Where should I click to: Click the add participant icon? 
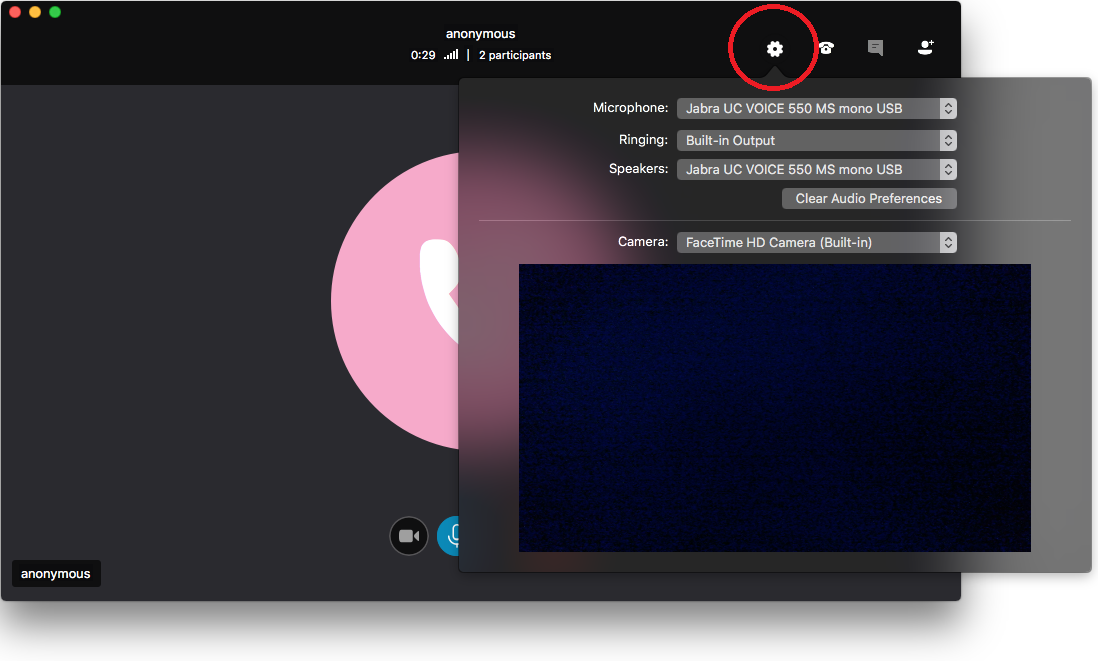[x=925, y=48]
